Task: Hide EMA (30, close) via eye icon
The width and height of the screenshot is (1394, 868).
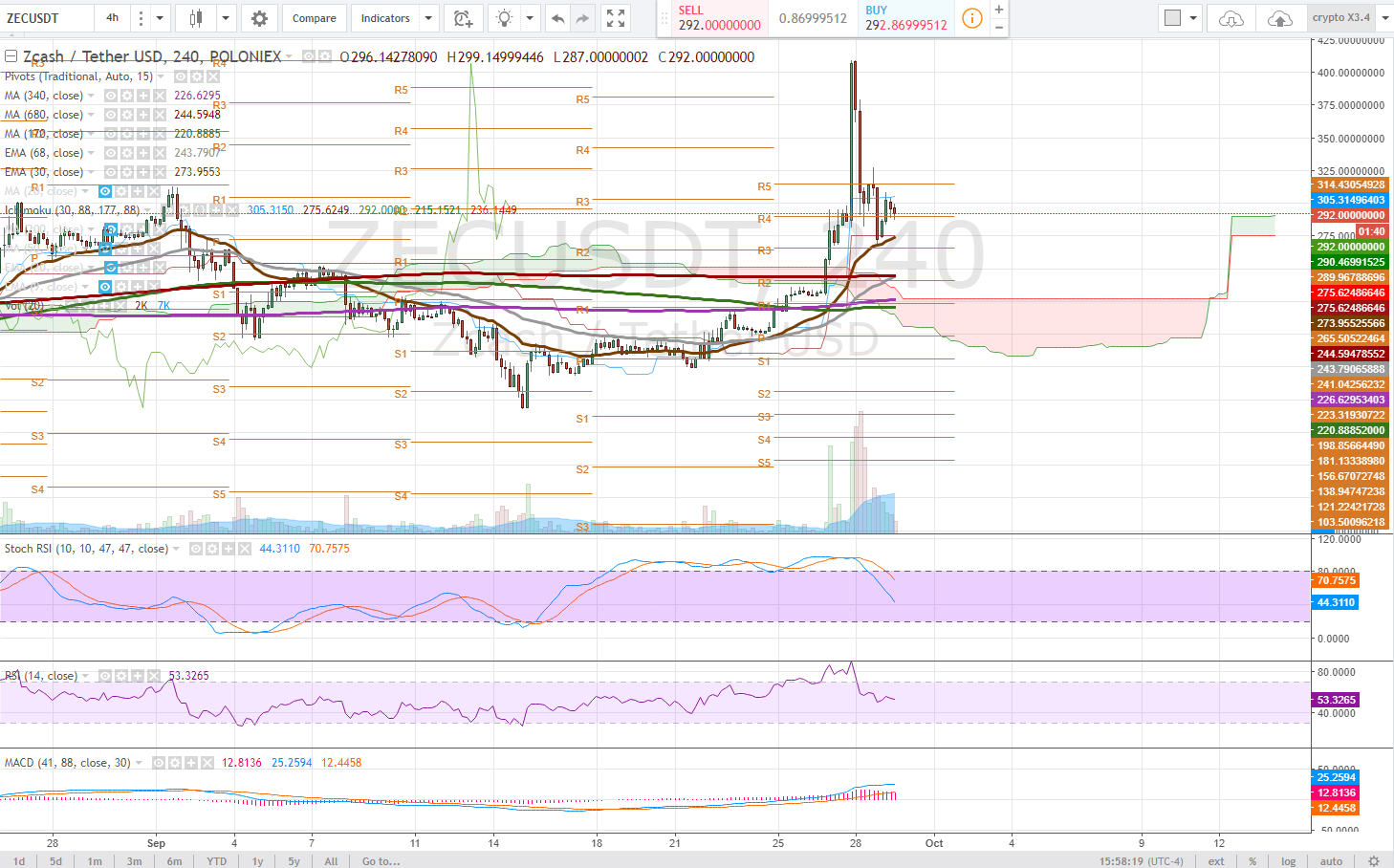Action: 111,172
